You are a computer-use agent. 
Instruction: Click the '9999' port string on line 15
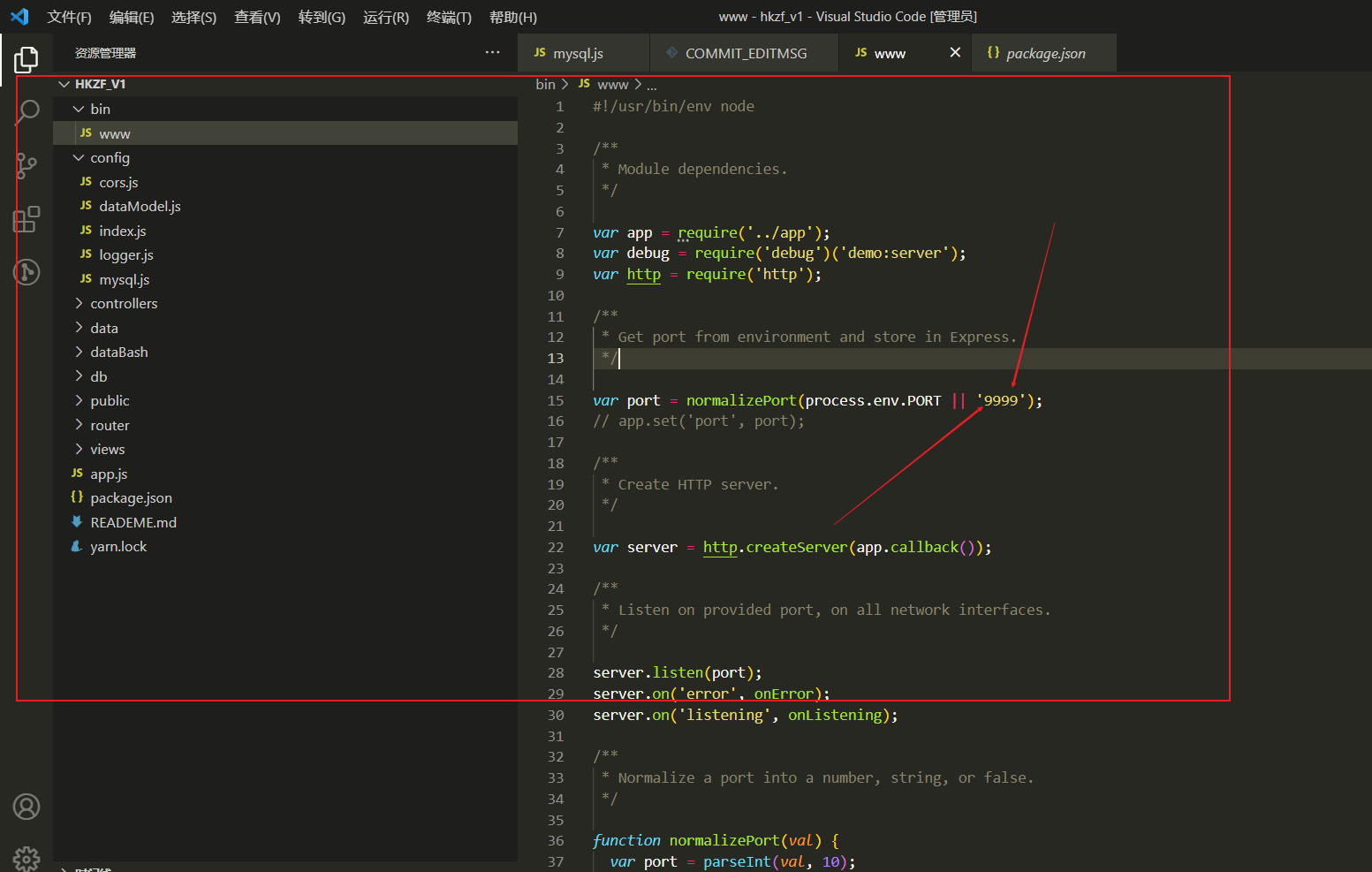[x=1001, y=400]
